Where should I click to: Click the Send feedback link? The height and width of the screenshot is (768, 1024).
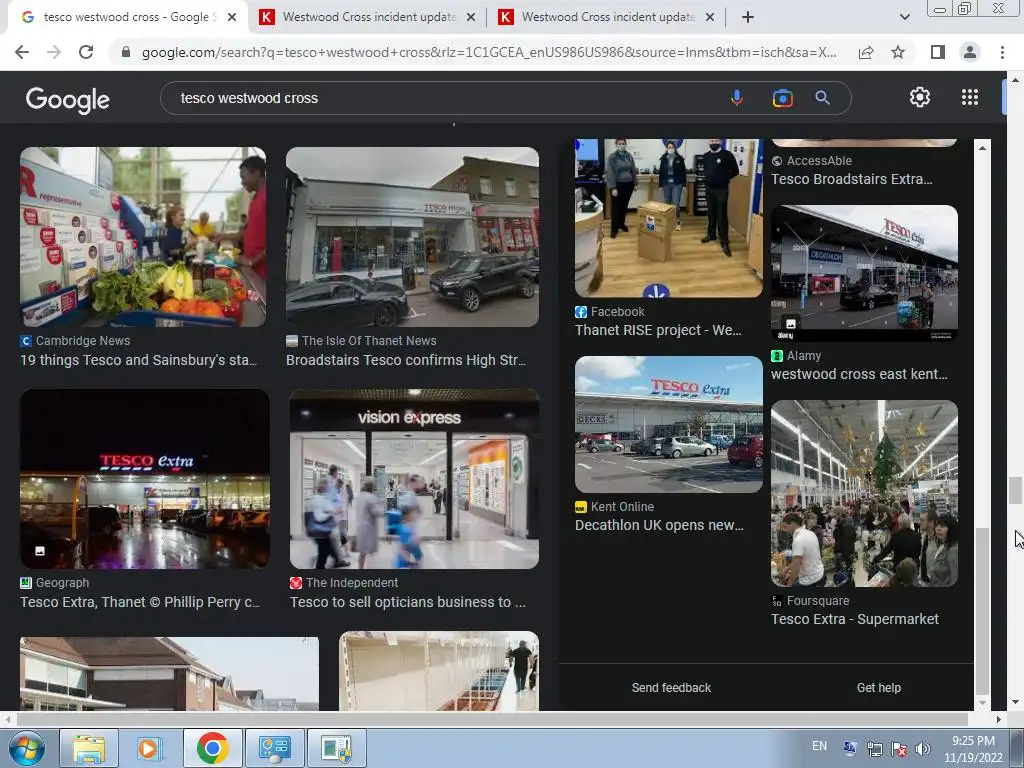(671, 688)
